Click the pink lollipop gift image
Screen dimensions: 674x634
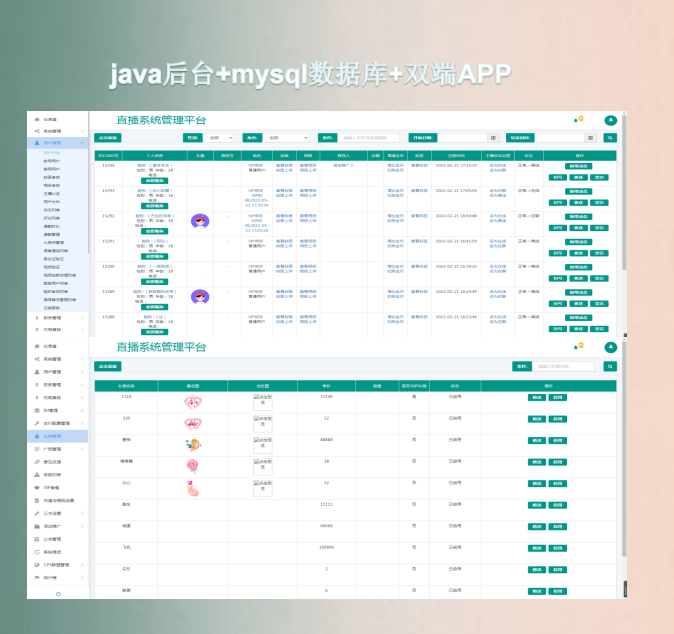192,467
